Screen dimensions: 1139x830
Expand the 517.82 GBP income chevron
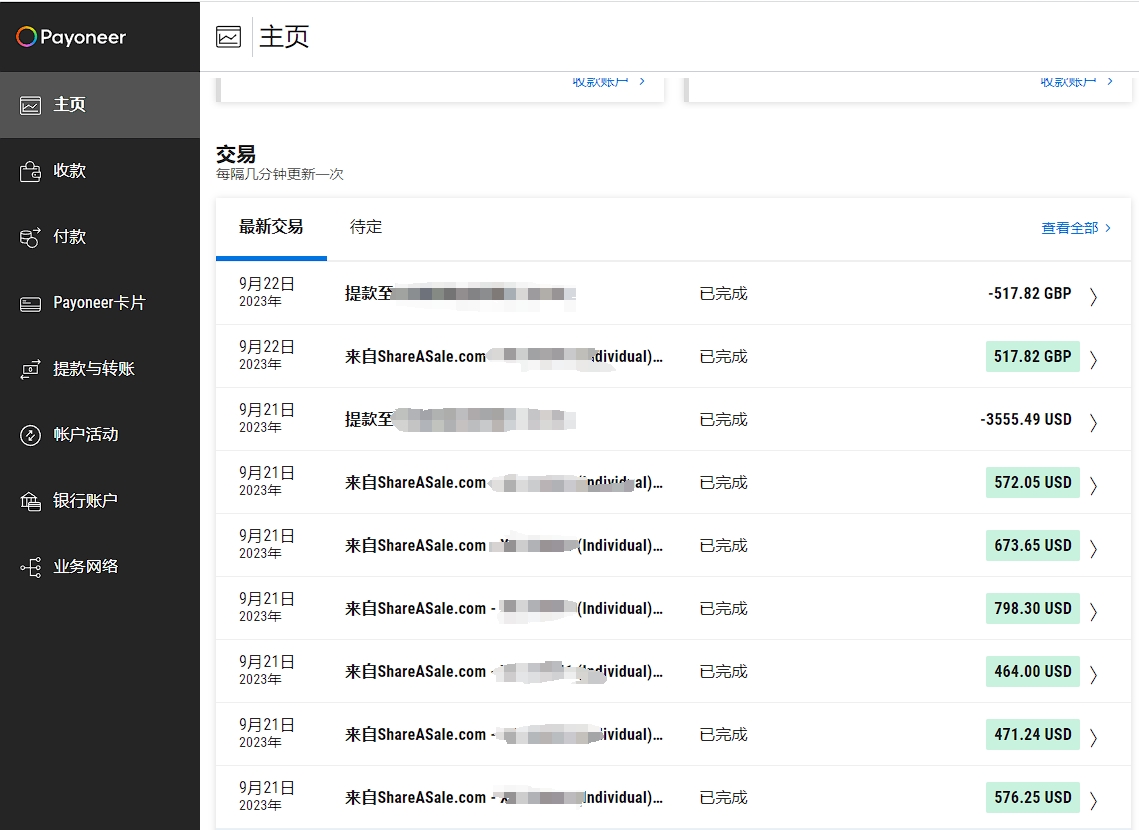pos(1093,359)
